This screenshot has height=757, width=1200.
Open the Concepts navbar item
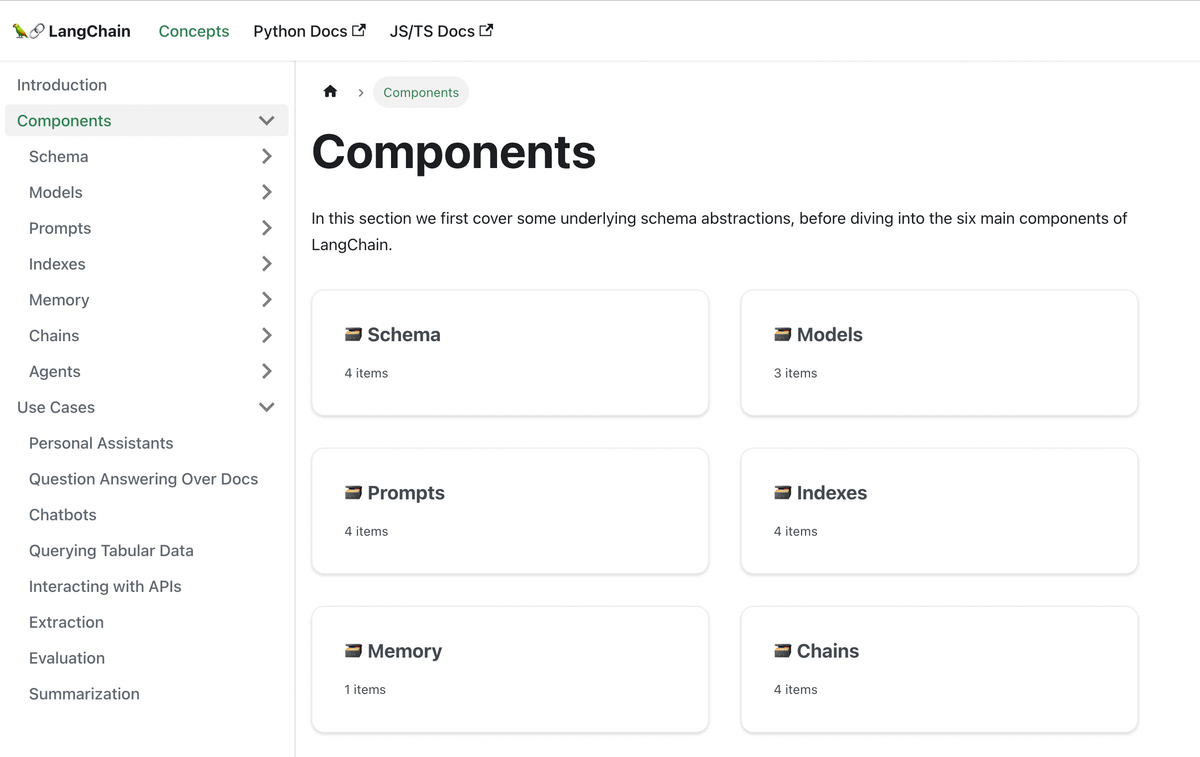194,31
